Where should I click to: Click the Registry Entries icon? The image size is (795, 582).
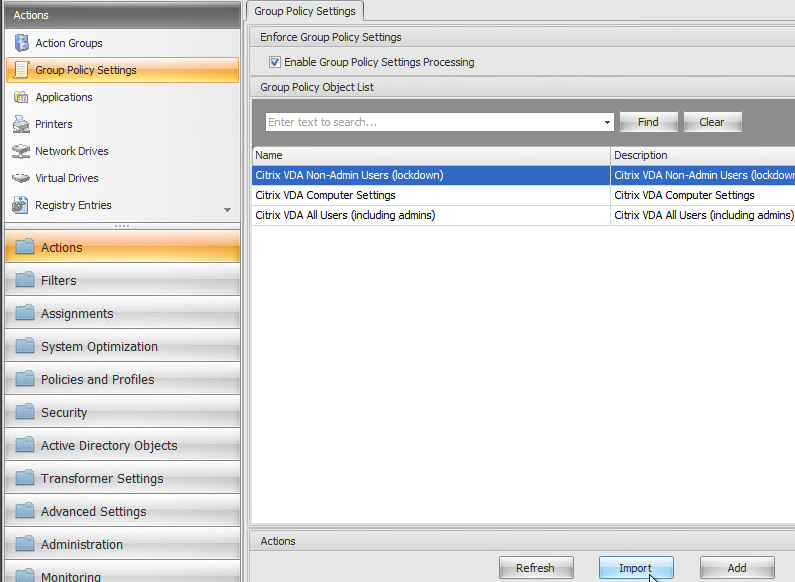(20, 205)
